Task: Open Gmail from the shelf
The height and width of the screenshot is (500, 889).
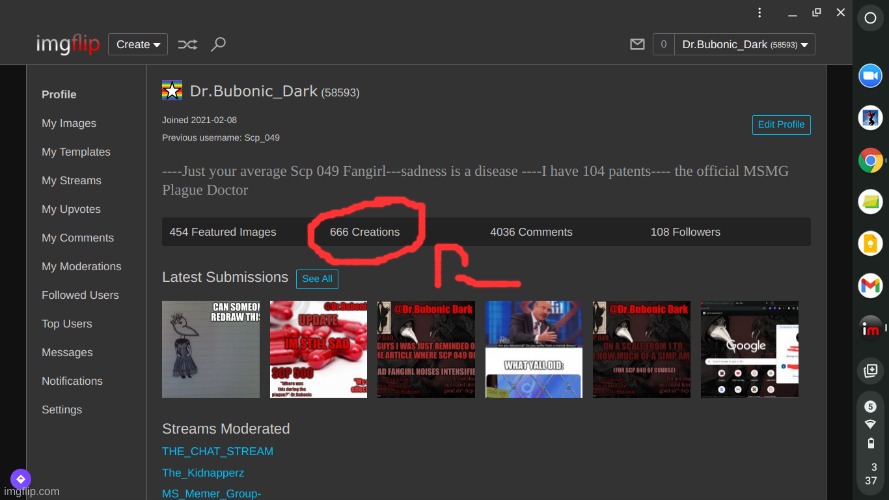Action: click(870, 286)
